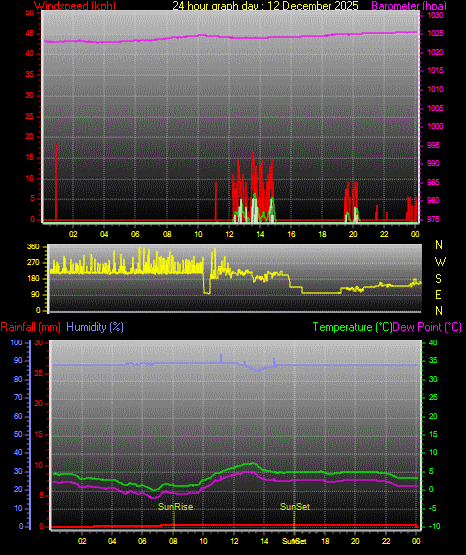Click the 'Windspeed (kph)' axis title
The height and width of the screenshot is (555, 466).
[x=75, y=6]
